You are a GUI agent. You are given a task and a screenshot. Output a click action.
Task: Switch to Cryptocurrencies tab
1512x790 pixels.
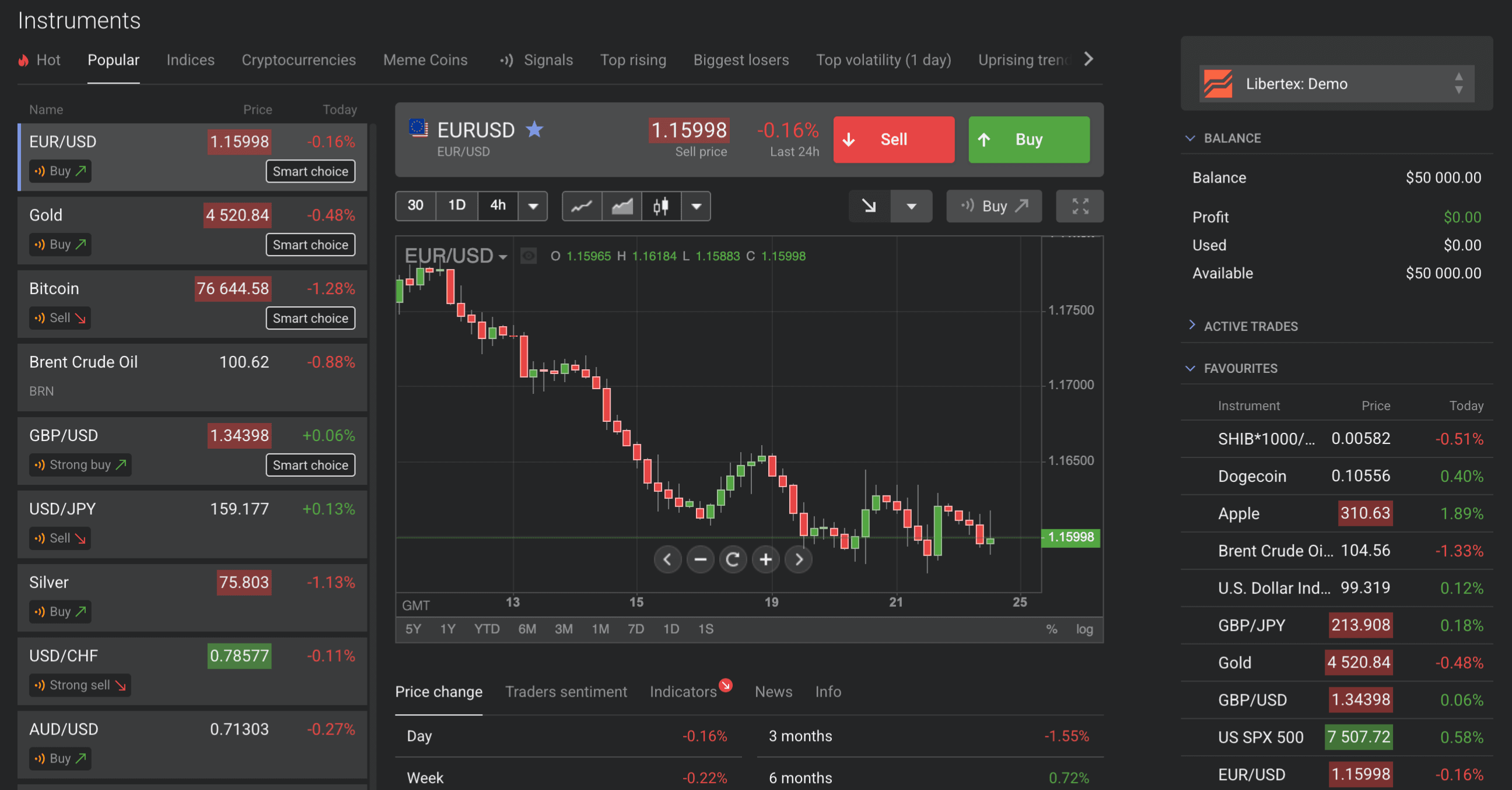pos(299,60)
